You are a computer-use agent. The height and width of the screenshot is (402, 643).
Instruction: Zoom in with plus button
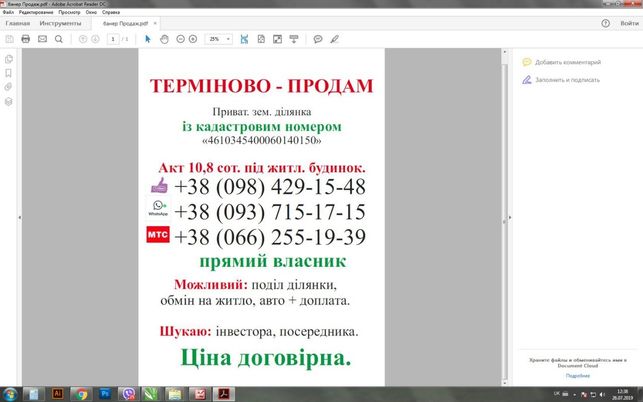(x=193, y=39)
